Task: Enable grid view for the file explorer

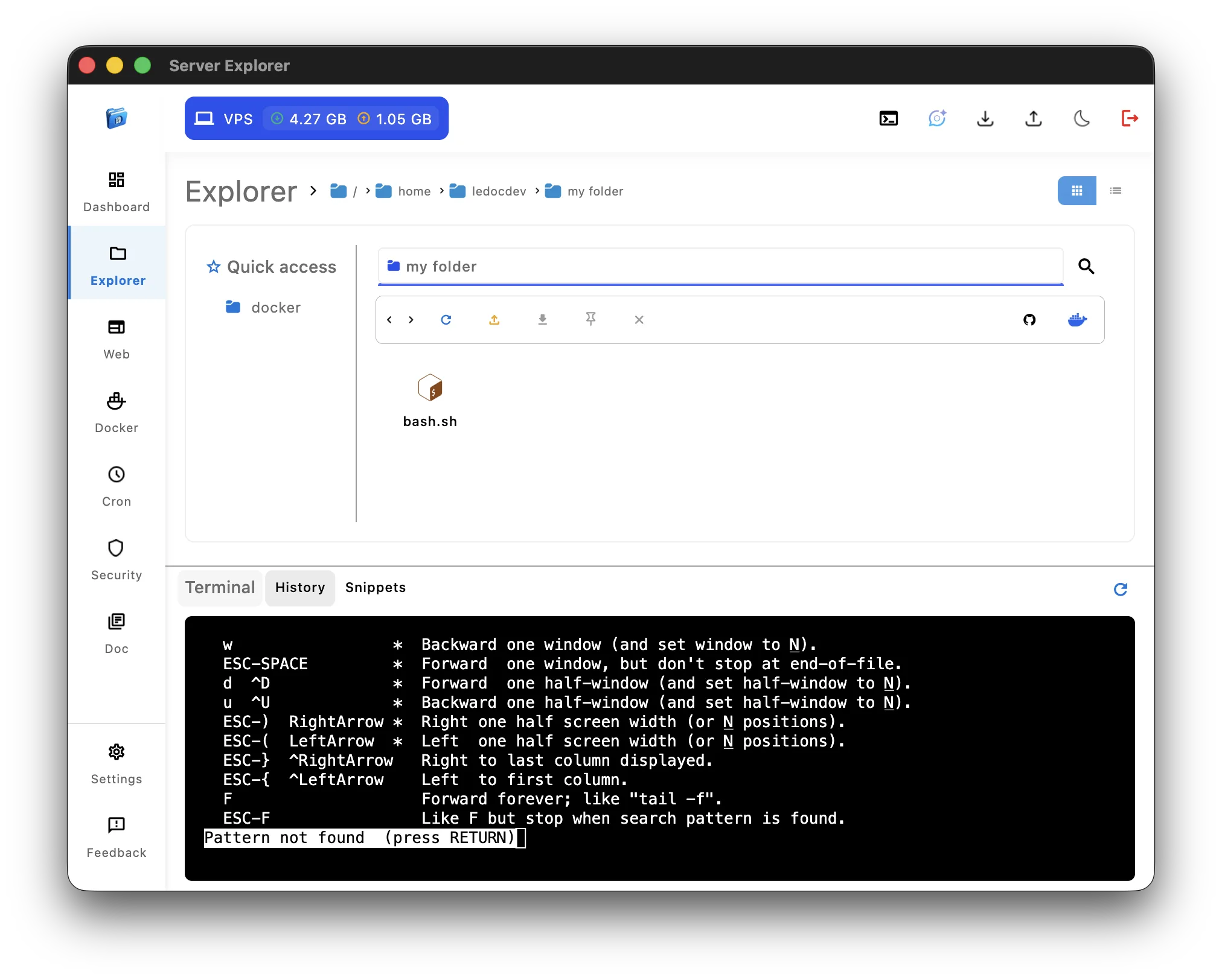Action: 1077,191
